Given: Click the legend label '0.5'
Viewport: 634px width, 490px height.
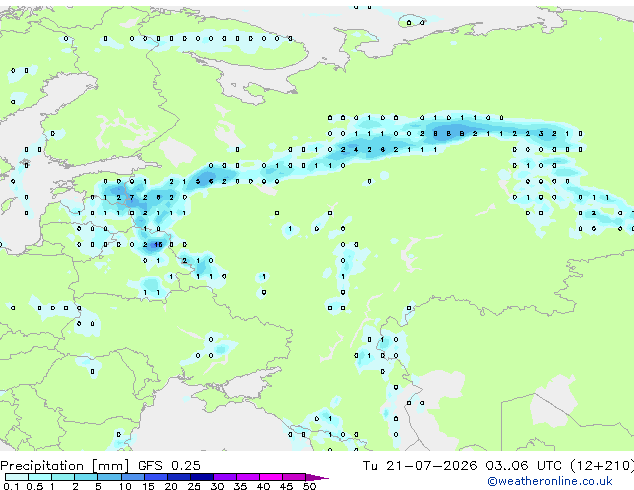Looking at the screenshot, I should pyautogui.click(x=34, y=486).
